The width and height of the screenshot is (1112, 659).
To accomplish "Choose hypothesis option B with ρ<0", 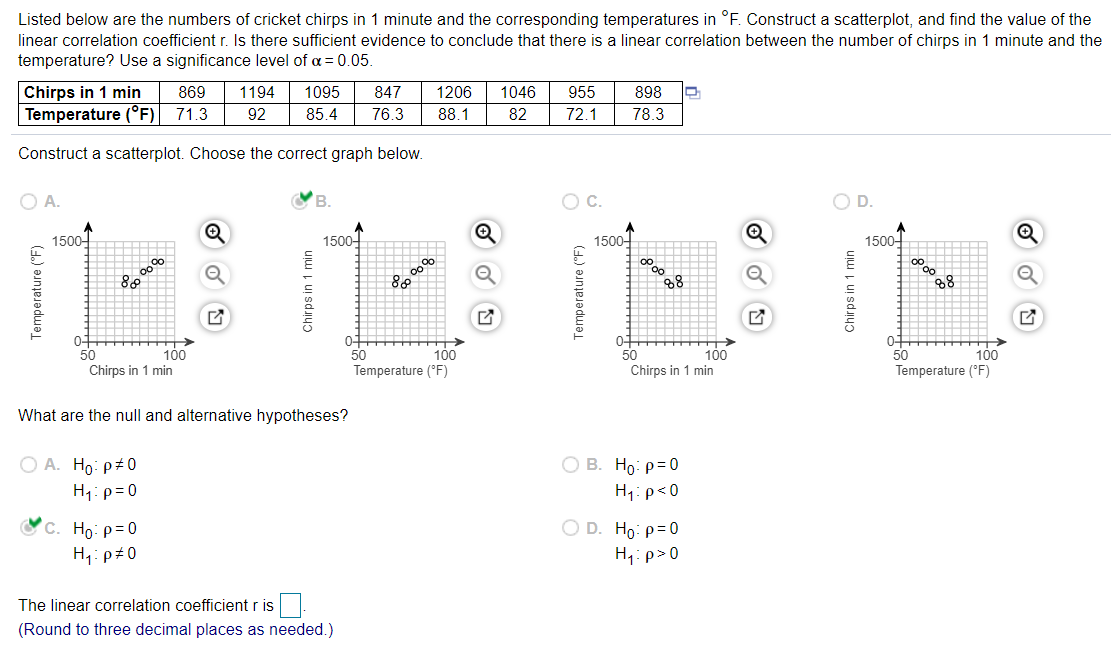I will coord(569,463).
